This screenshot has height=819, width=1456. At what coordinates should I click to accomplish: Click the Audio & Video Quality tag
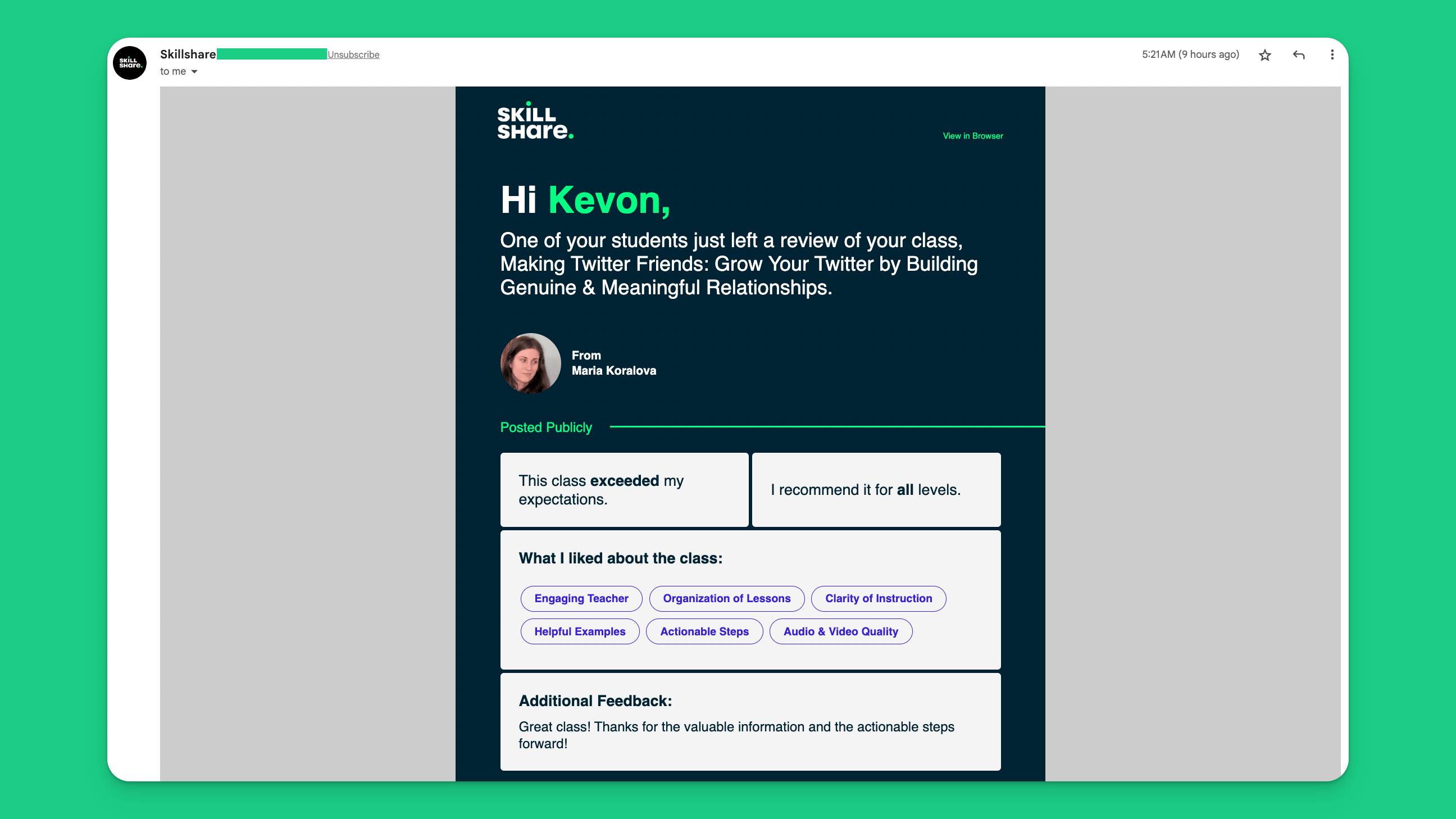[x=840, y=631]
